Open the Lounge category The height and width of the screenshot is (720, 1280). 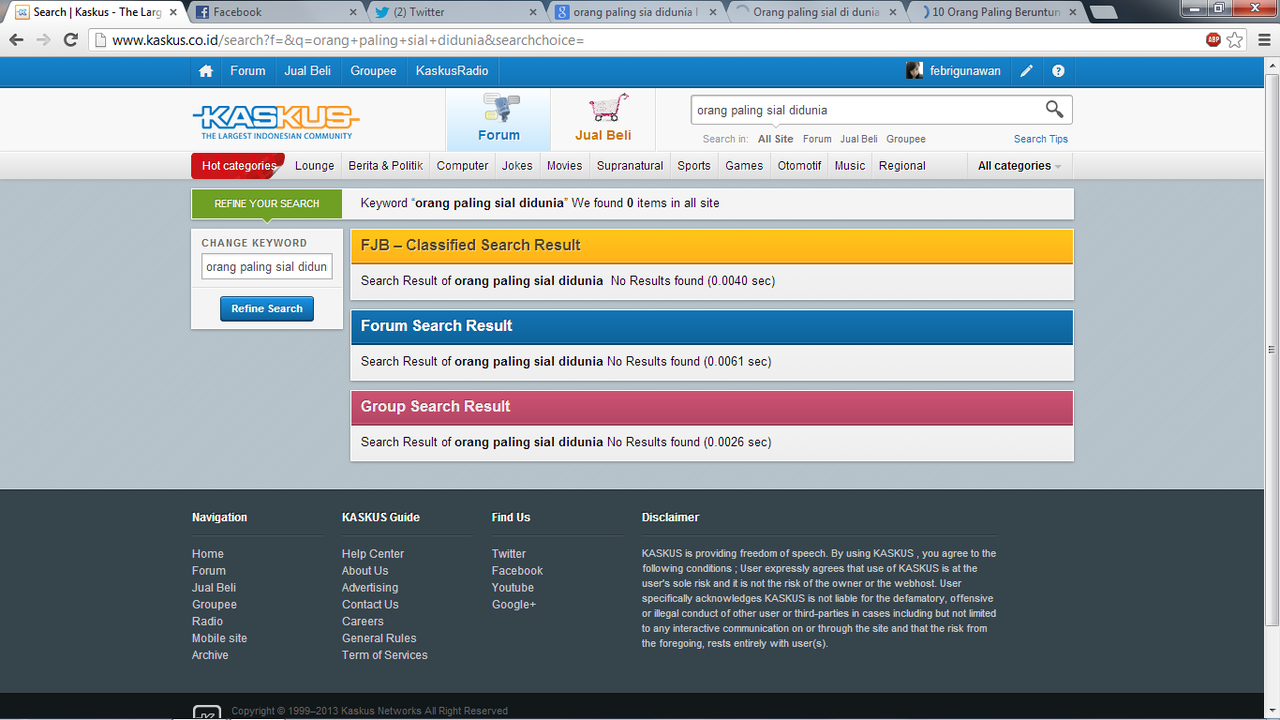tap(315, 166)
